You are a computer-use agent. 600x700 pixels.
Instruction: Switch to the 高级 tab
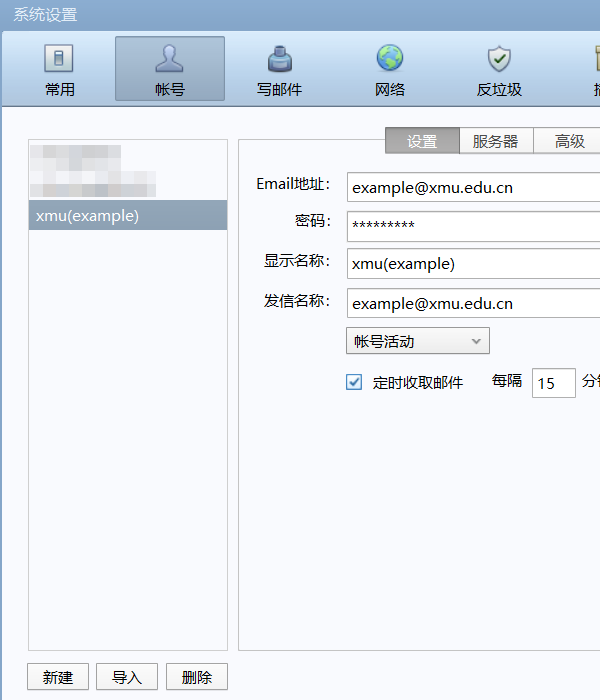pos(570,141)
